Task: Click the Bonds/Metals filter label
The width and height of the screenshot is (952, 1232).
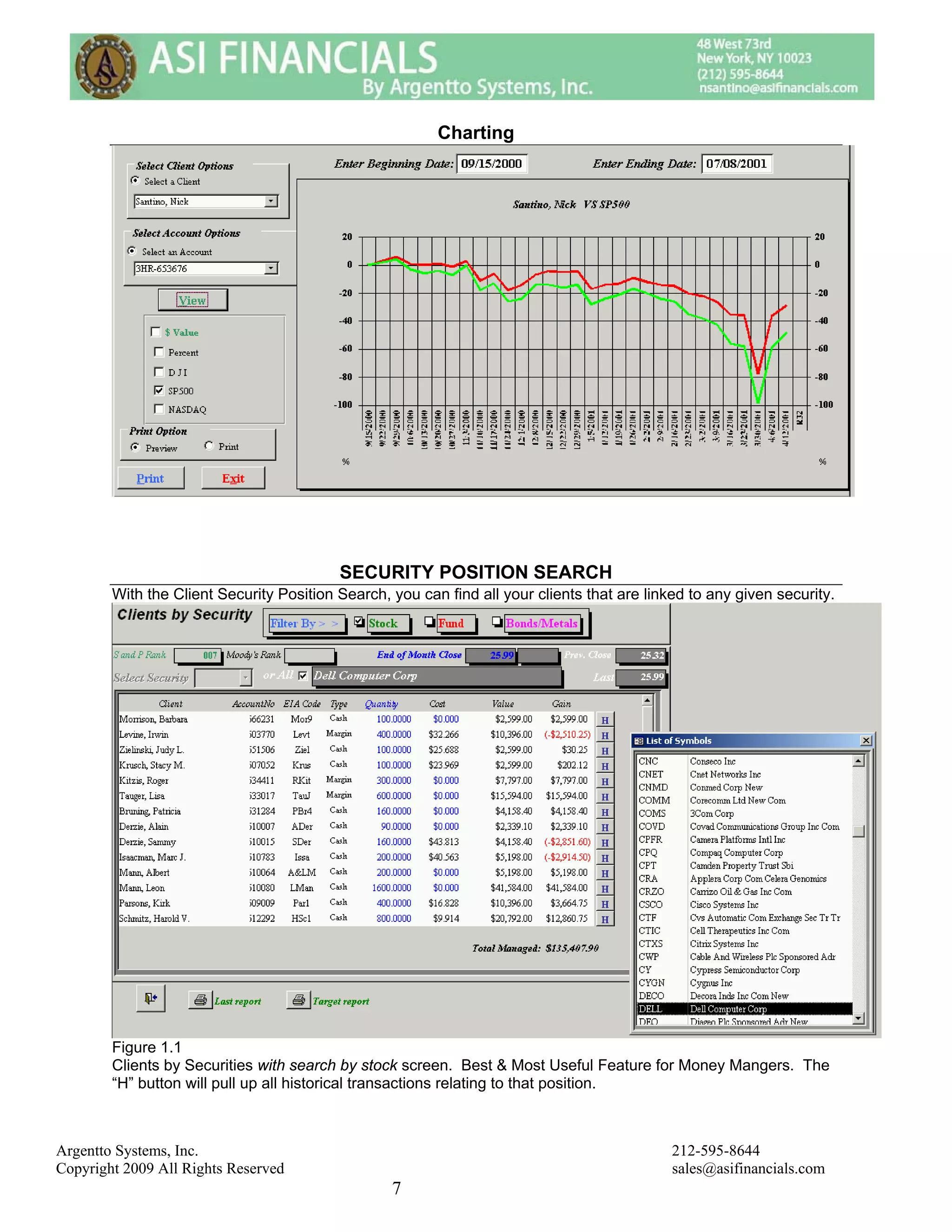Action: coord(542,623)
